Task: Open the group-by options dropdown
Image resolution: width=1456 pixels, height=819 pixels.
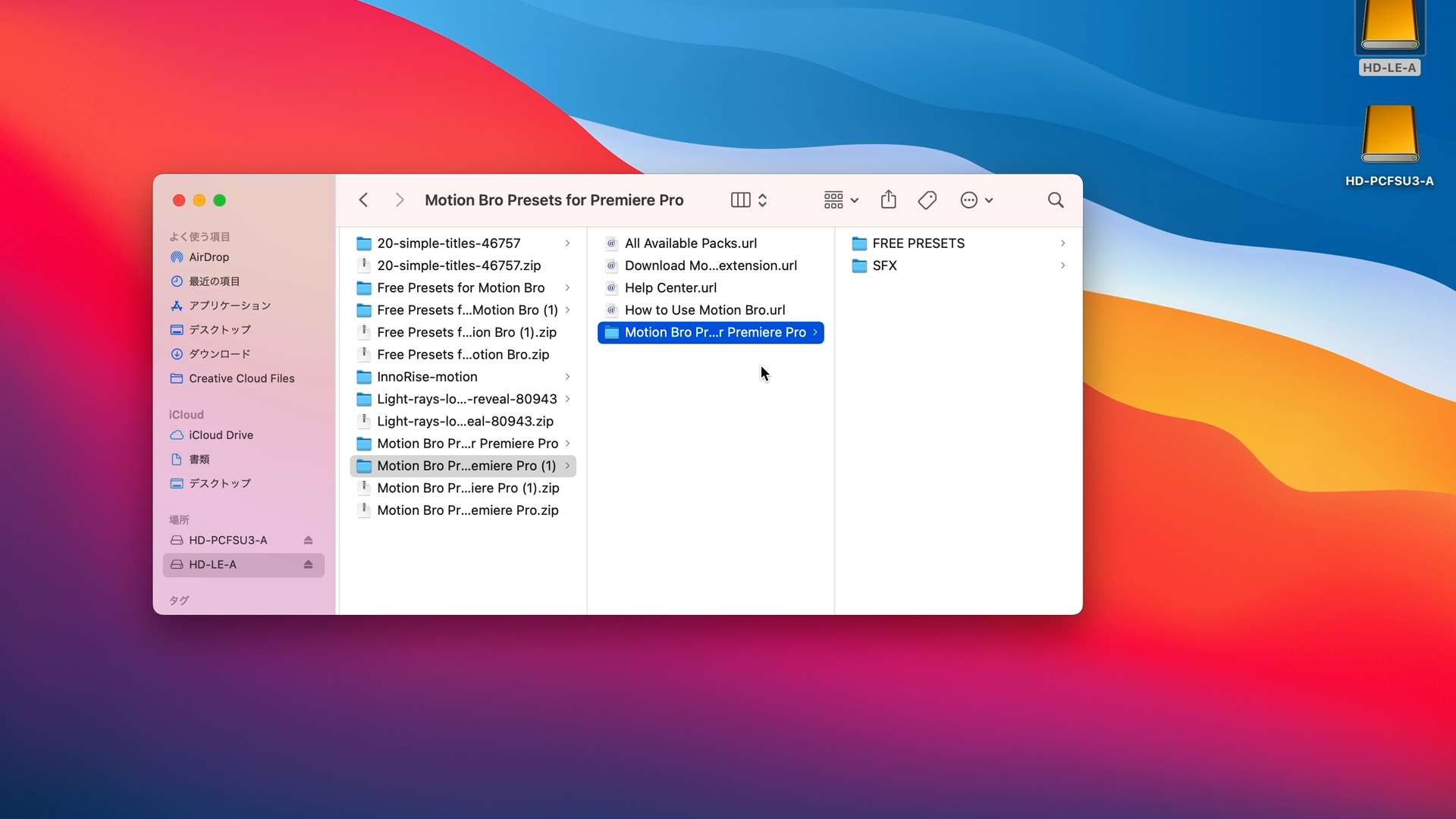Action: click(x=841, y=200)
